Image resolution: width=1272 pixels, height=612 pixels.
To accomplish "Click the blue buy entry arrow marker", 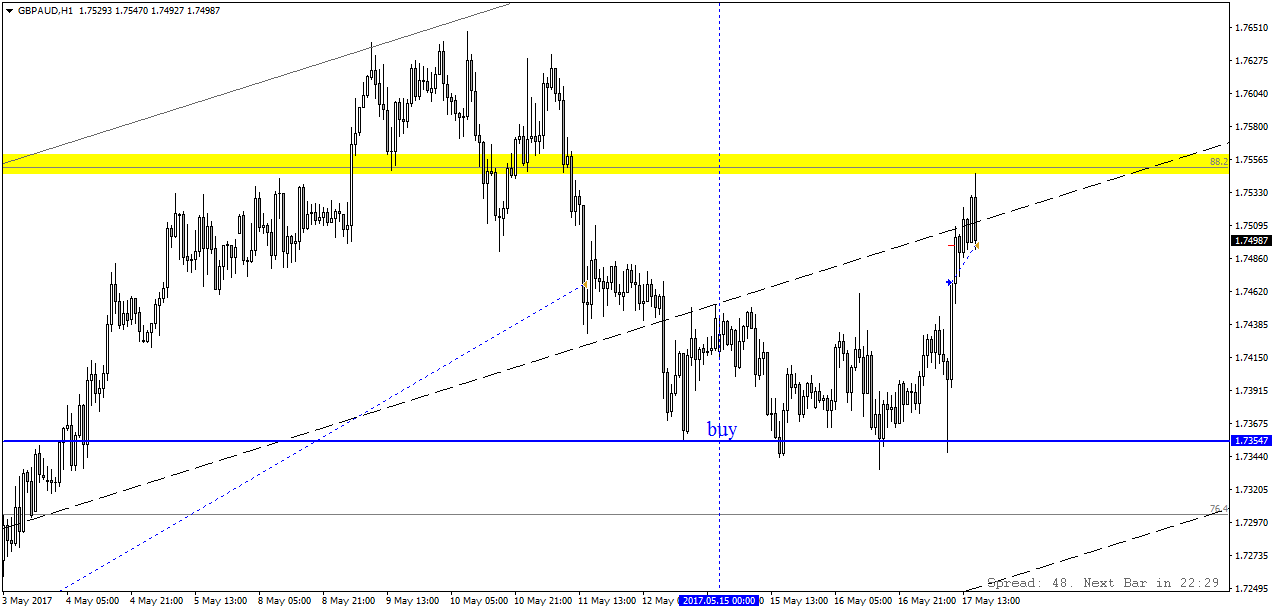I will click(x=949, y=283).
